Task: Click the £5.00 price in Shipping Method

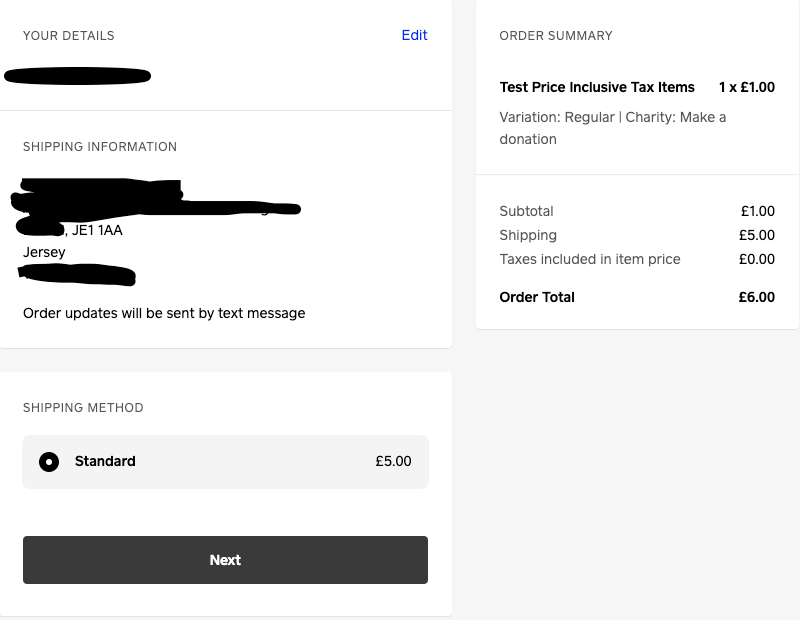Action: (393, 462)
